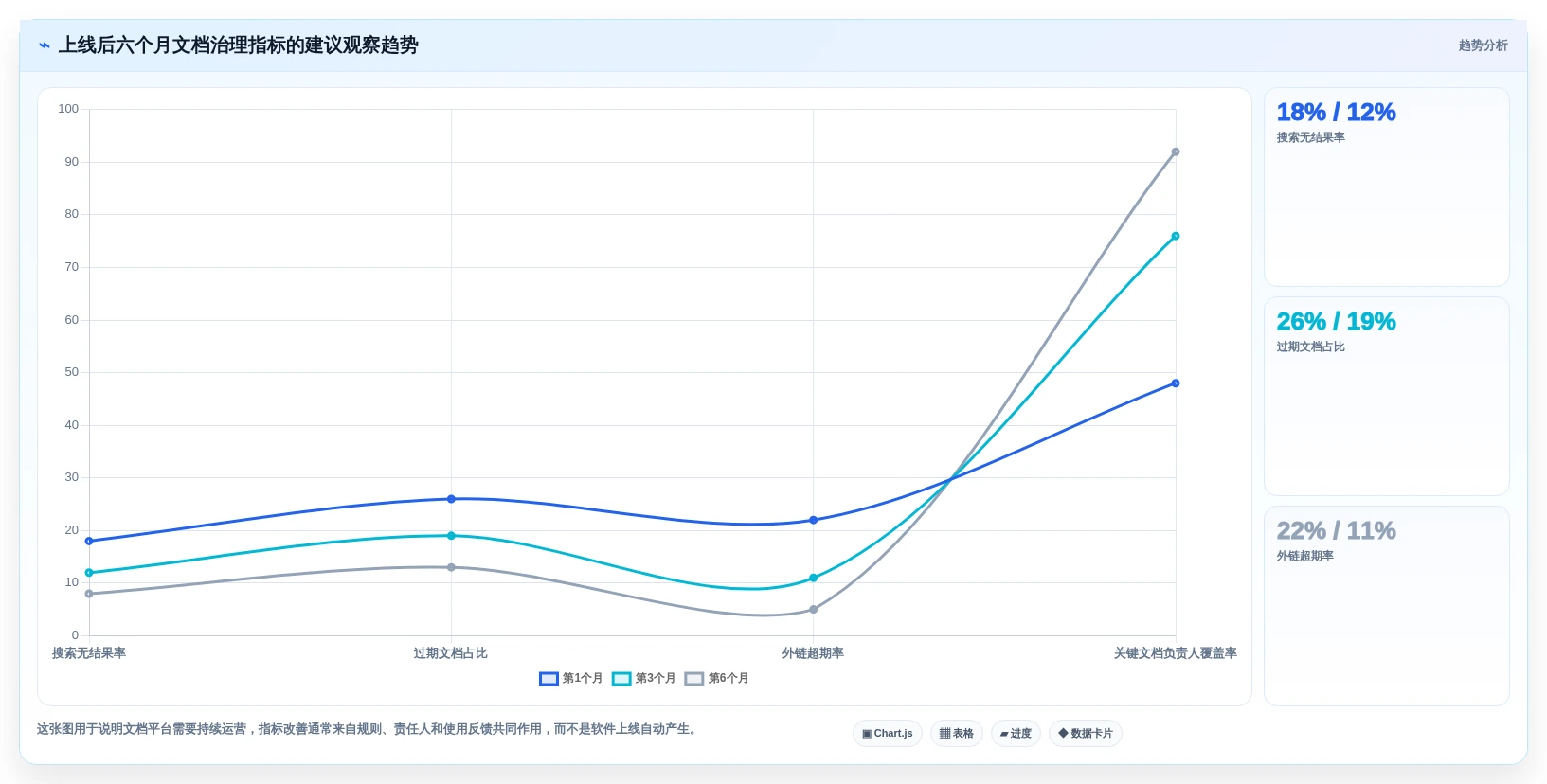Click 第1个月 point at 关键文档负责人覆盖率
This screenshot has width=1547, height=784.
point(1176,383)
